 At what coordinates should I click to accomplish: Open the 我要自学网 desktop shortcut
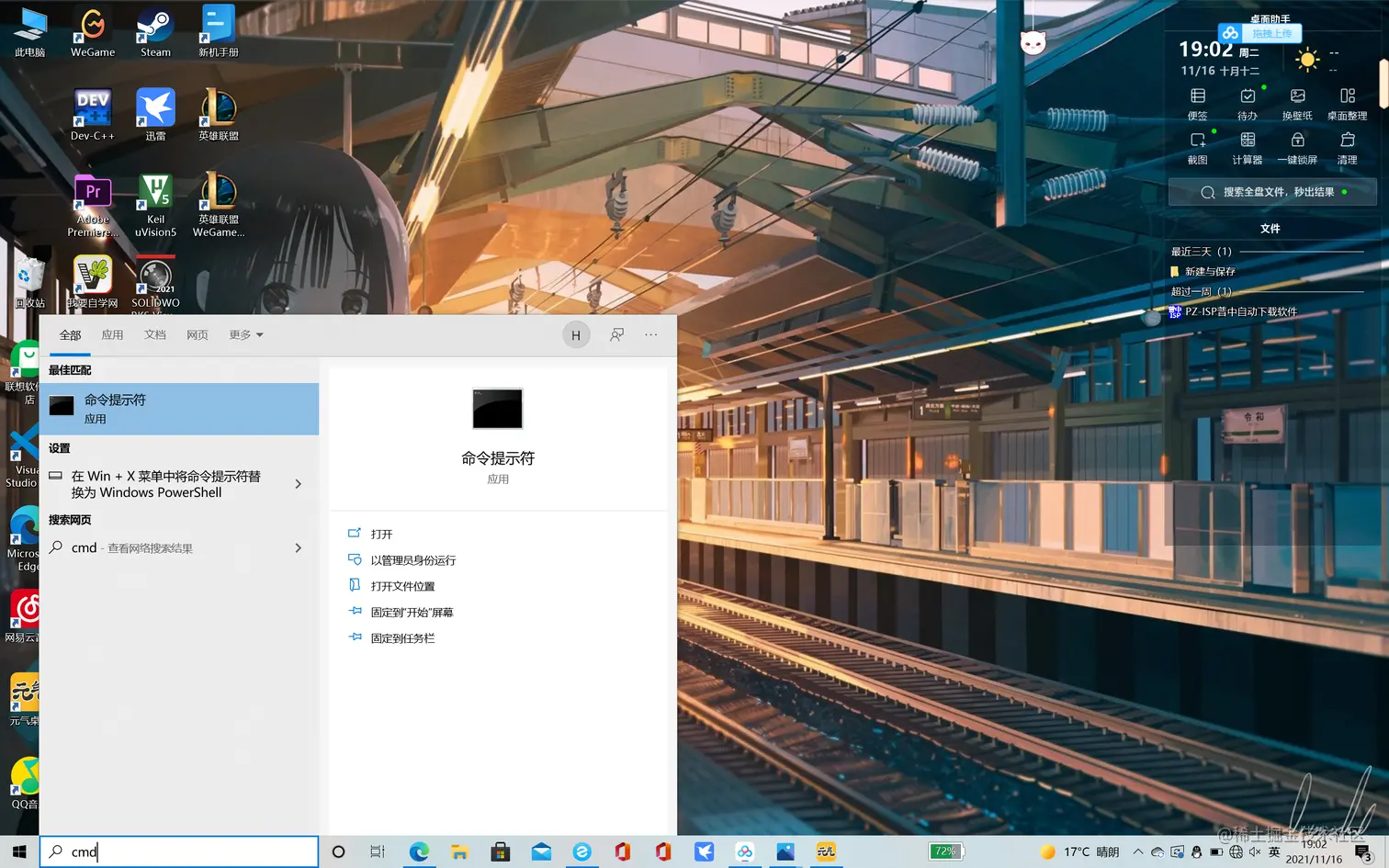93,282
